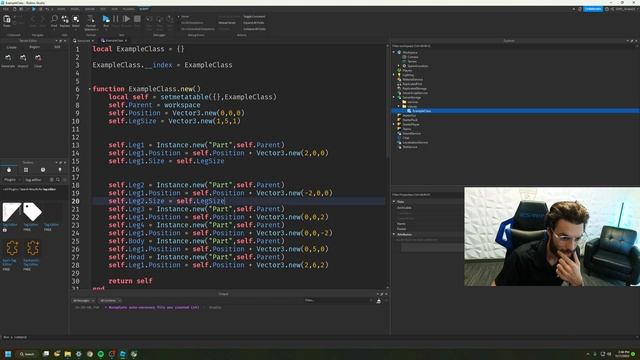Click the Step Over debugger icon
640x360 pixels.
[160, 20]
